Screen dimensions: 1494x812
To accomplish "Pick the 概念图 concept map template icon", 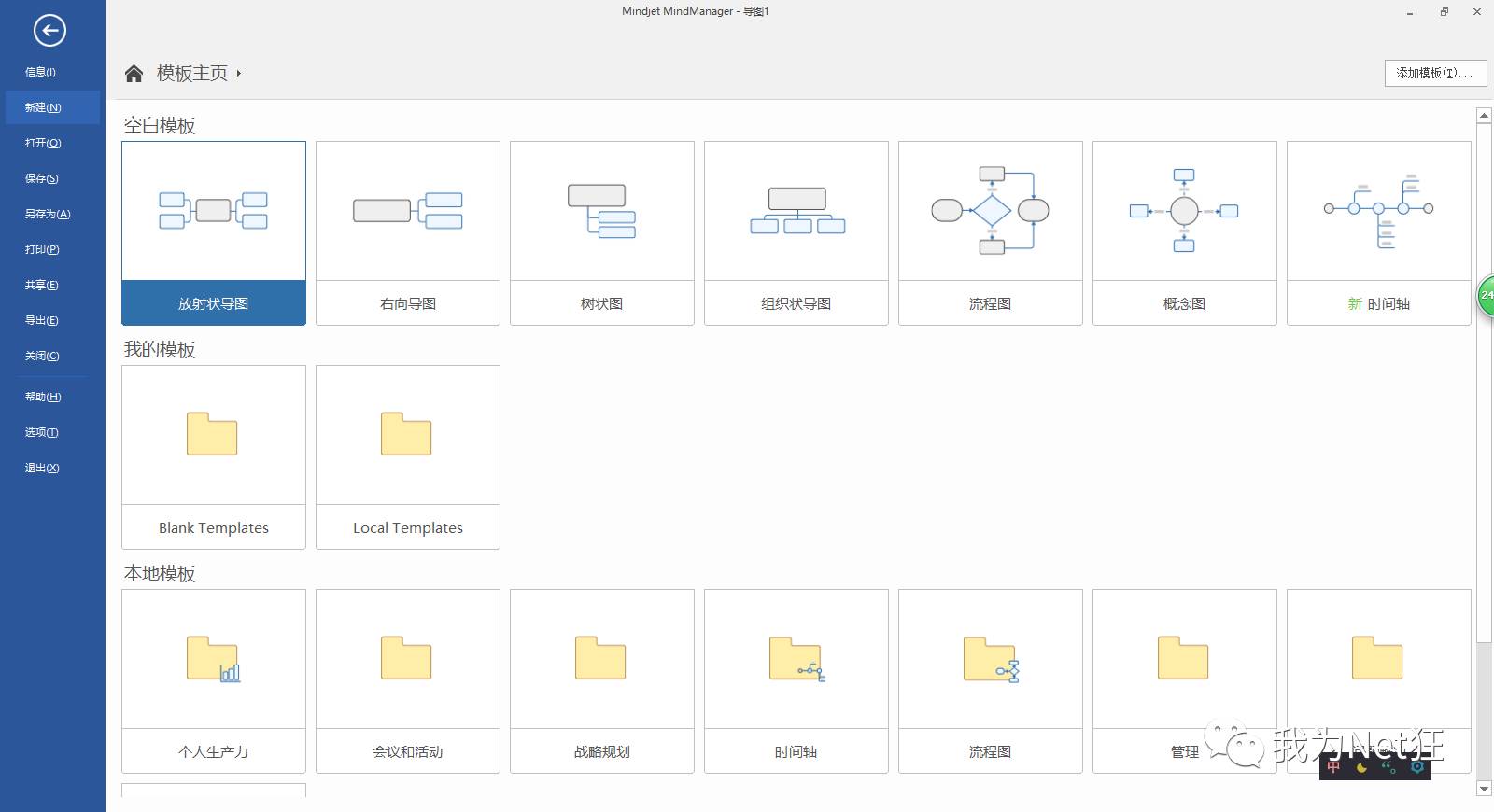I will click(1184, 211).
